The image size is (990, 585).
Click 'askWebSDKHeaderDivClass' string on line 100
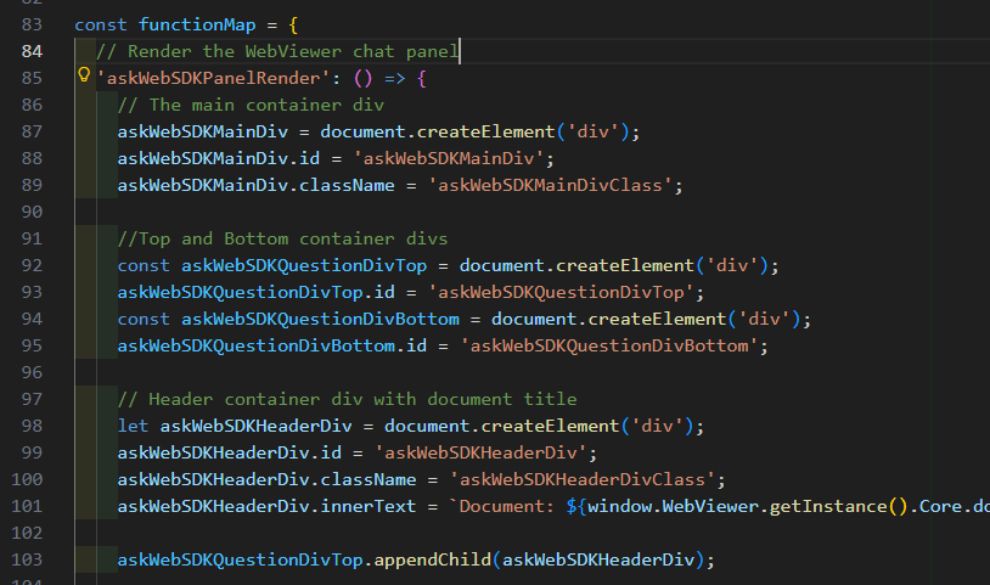[x=582, y=479]
